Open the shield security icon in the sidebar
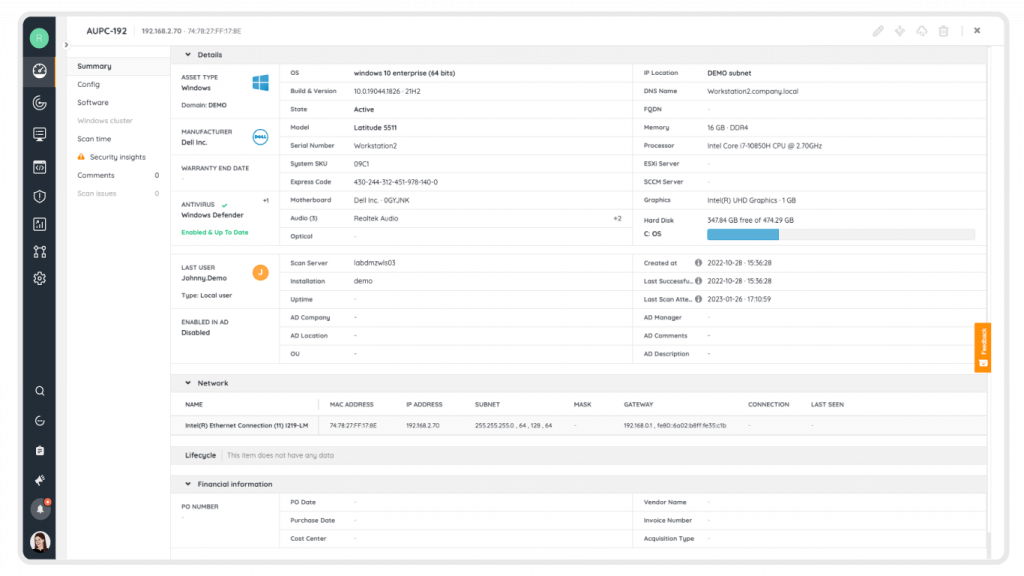Screen dimensions: 1024x576 [x=39, y=197]
